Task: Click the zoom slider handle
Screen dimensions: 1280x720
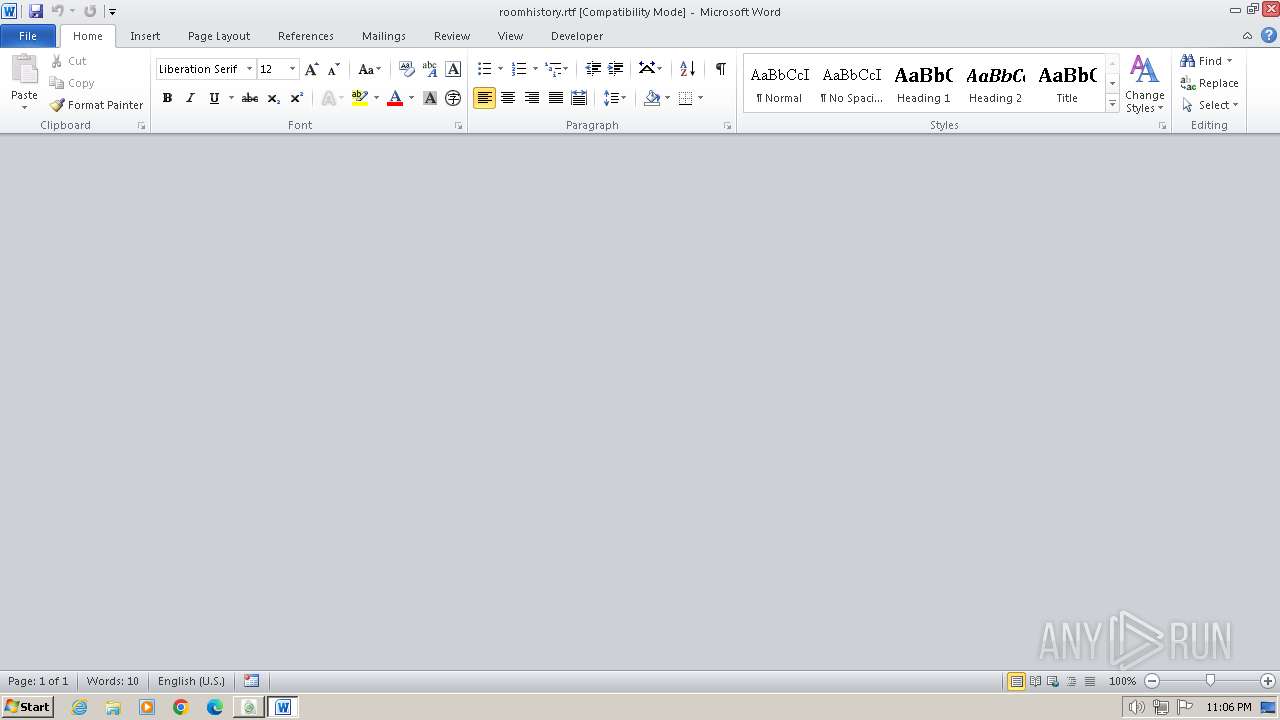Action: pos(1210,681)
